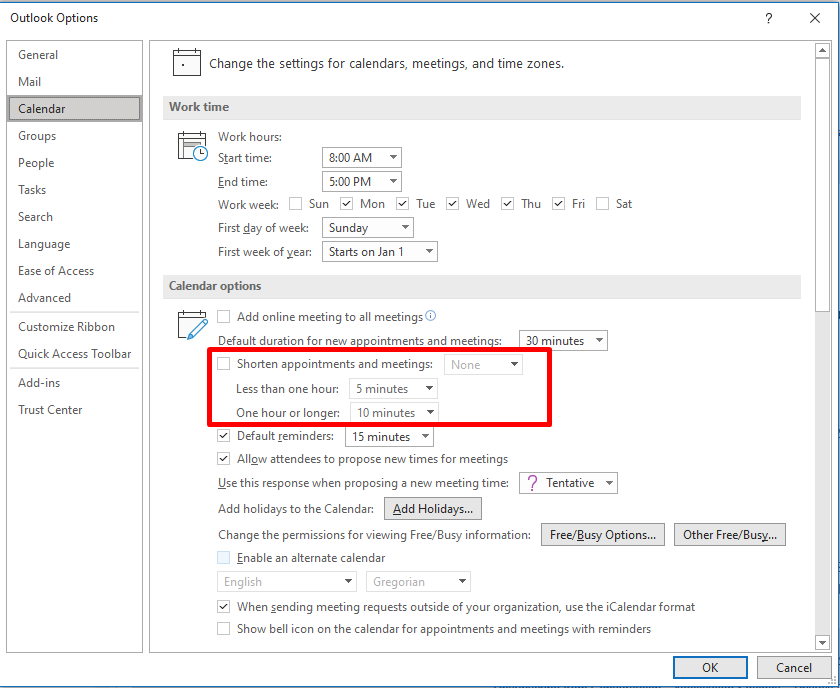Select Mail in the options sidebar
Screen dimensions: 840x688
(74, 81)
